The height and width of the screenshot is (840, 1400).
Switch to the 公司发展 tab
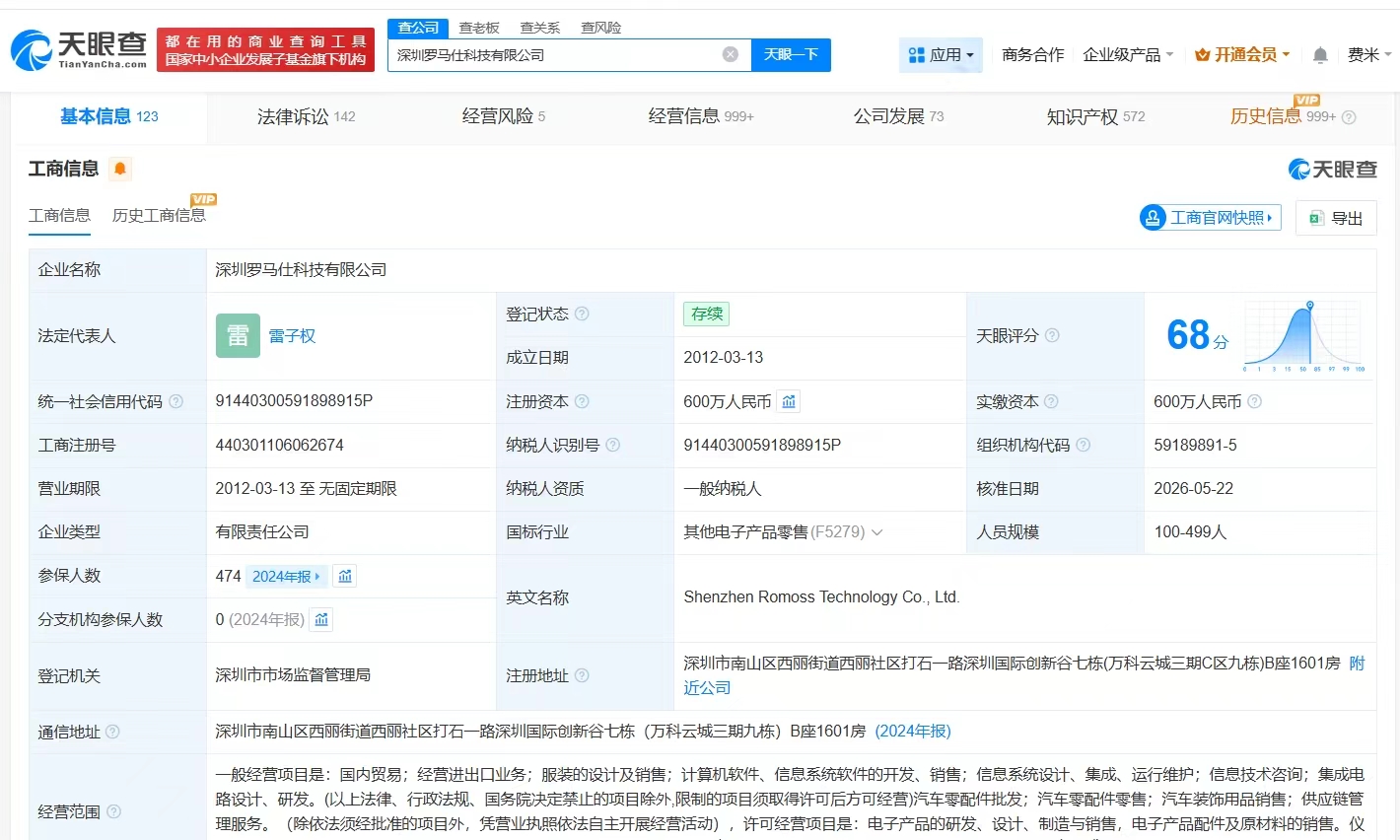click(898, 116)
